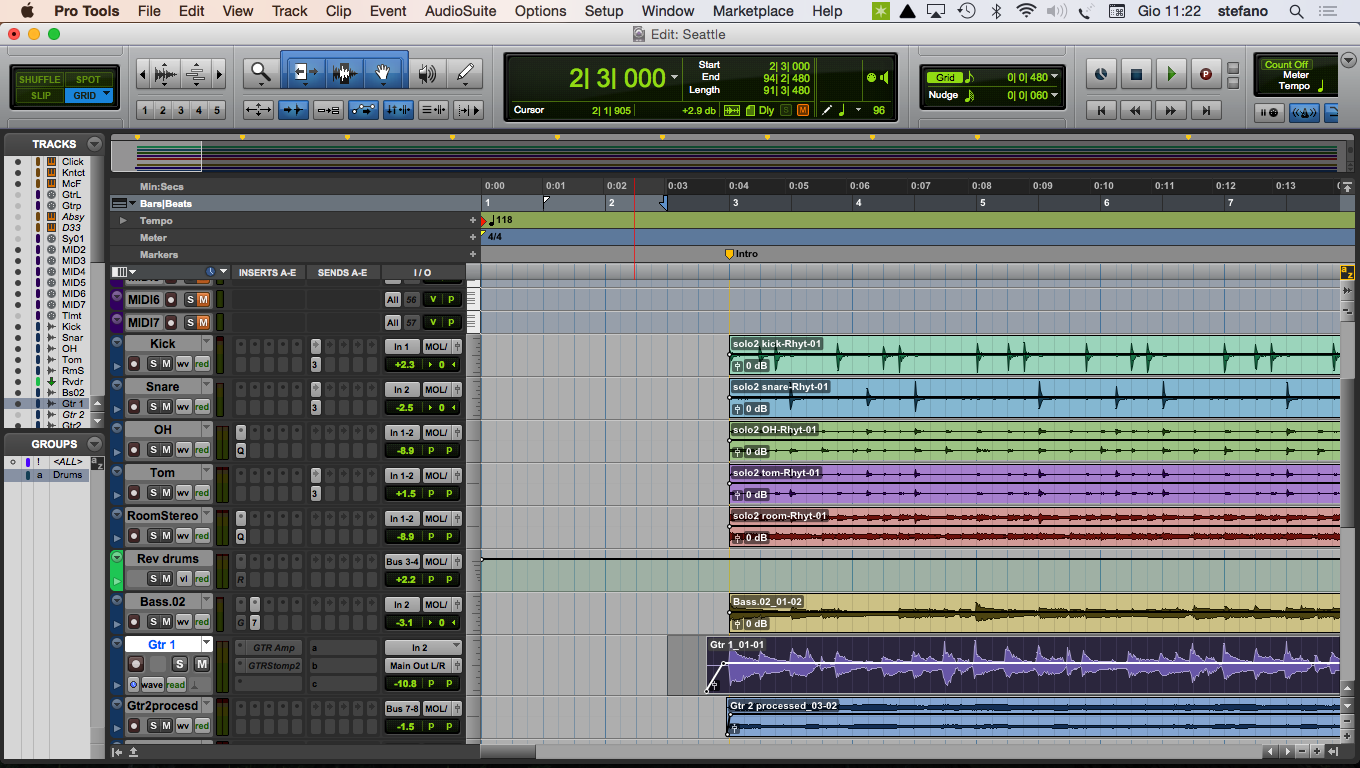Arm the transport Record button

click(1205, 74)
